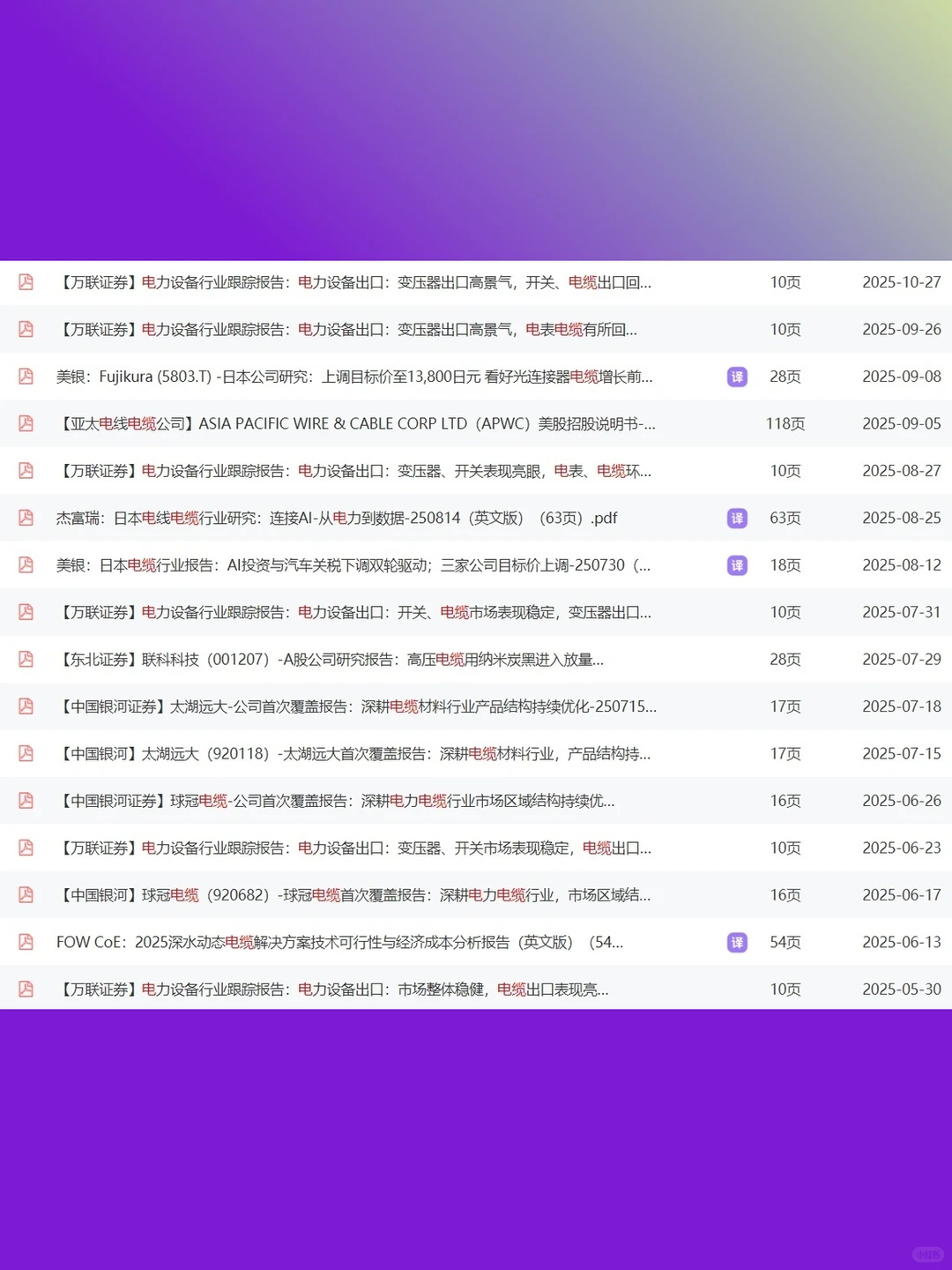Open 万联证券 report ending 开关、电缆出口回...

pos(354,282)
